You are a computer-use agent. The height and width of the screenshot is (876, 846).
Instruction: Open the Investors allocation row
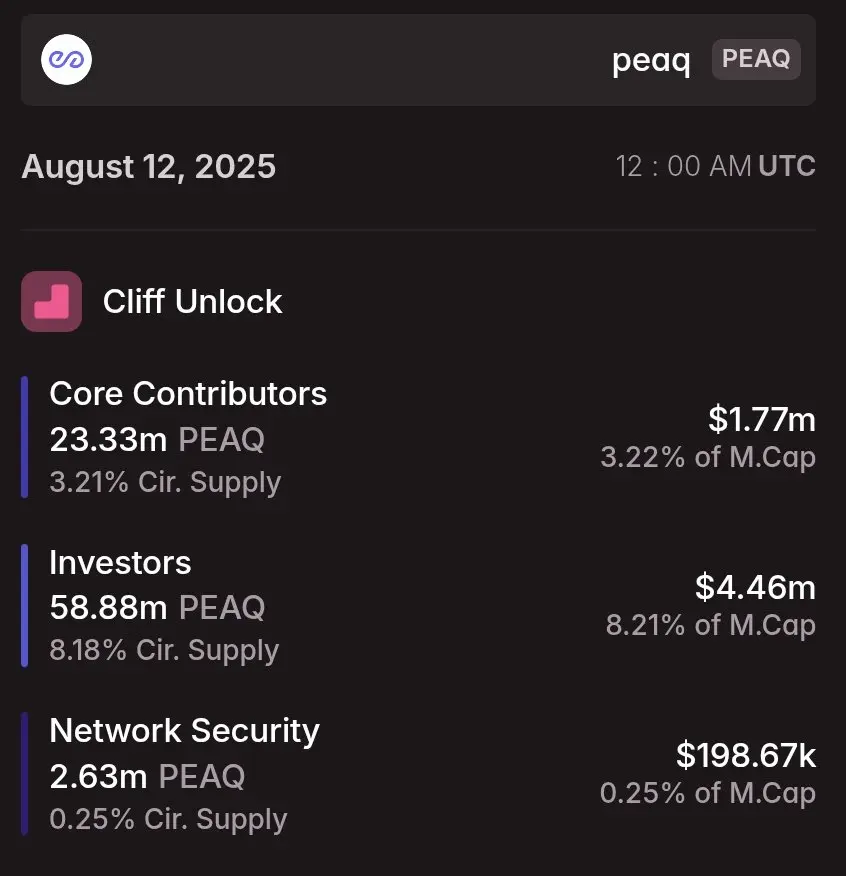[419, 606]
